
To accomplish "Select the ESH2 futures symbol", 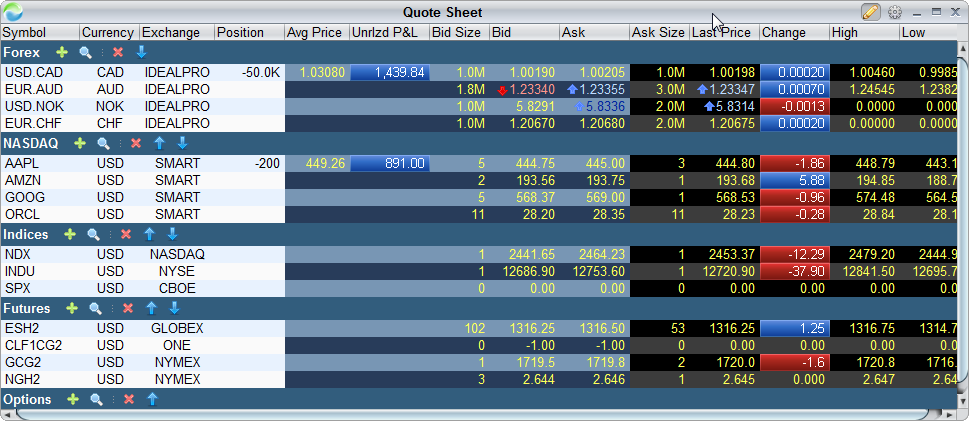I will pos(22,328).
